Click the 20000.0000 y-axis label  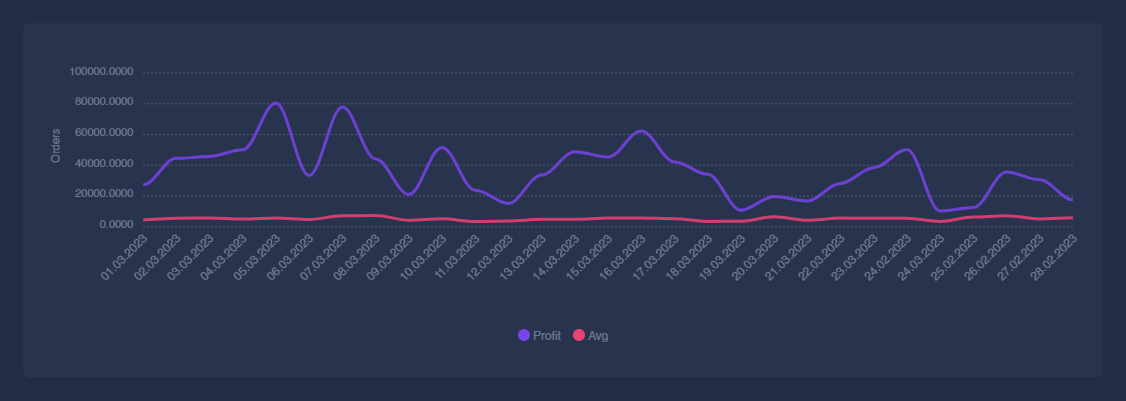coord(104,195)
